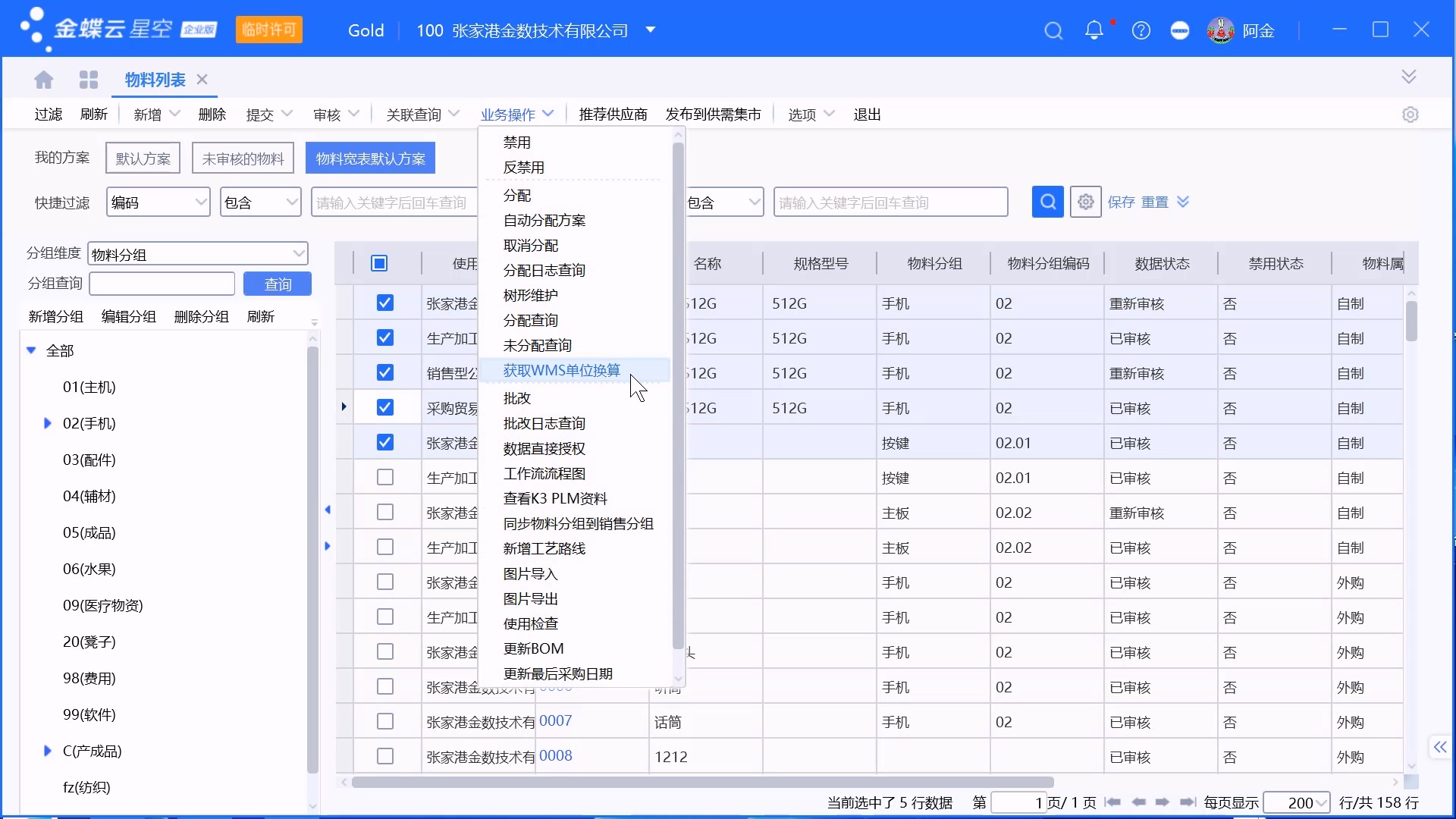Toggle select-all header checkbox
Image resolution: width=1456 pixels, height=819 pixels.
[x=379, y=263]
